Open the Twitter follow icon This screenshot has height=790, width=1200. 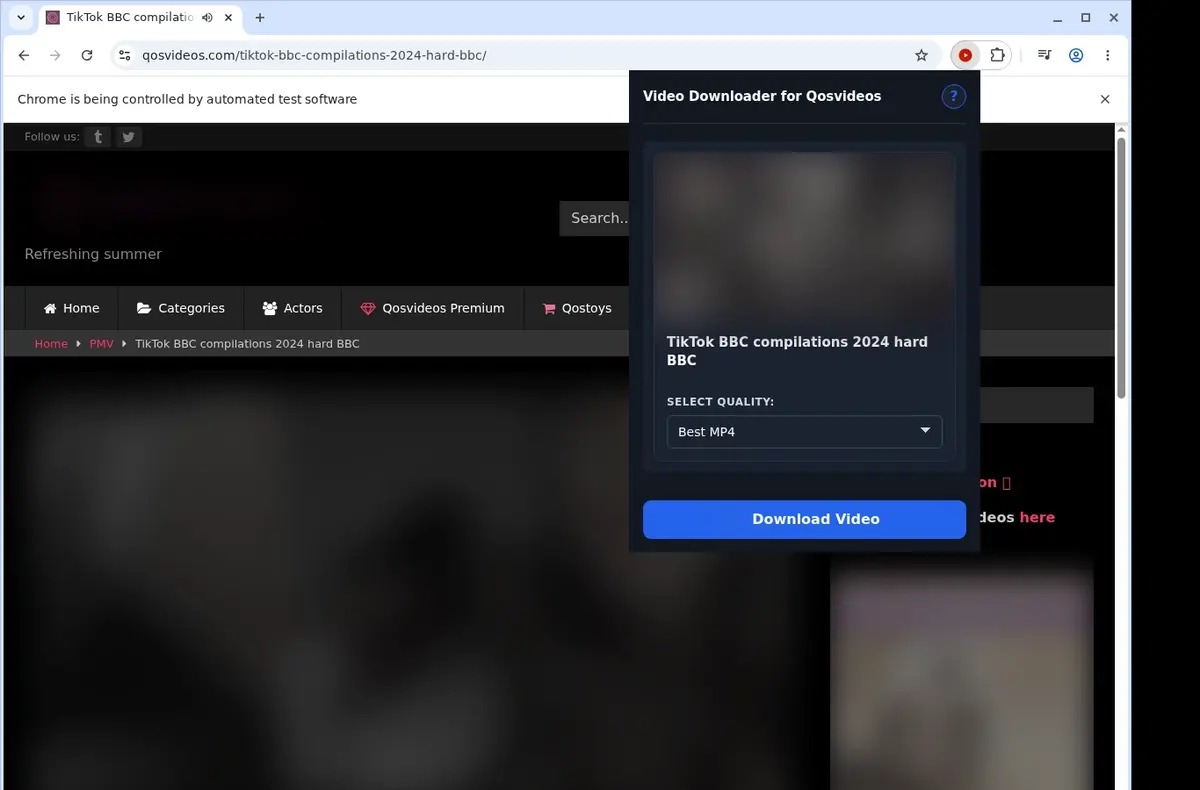[x=128, y=137]
